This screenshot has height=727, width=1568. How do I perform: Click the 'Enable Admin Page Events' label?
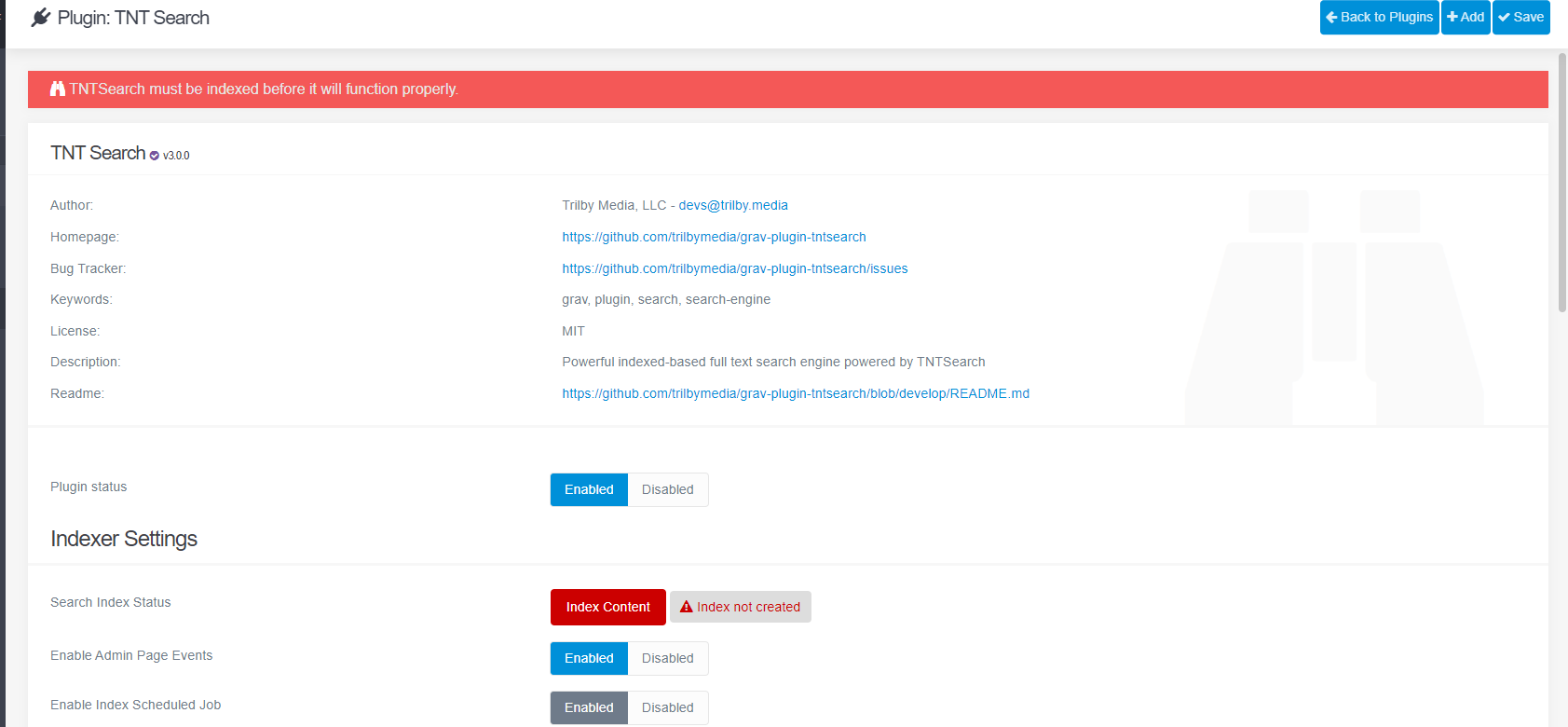(131, 655)
